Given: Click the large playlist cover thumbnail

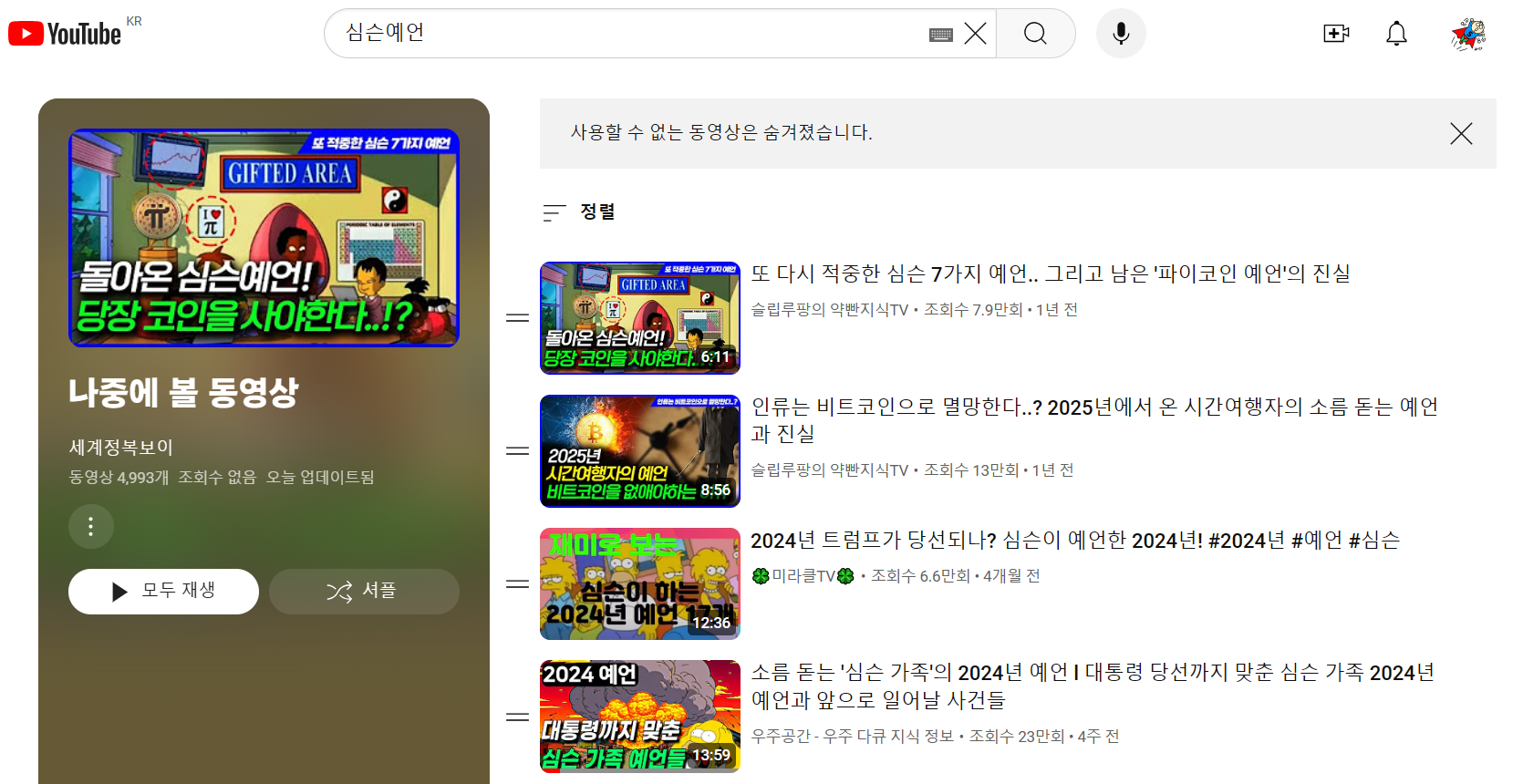Looking at the screenshot, I should (x=264, y=238).
